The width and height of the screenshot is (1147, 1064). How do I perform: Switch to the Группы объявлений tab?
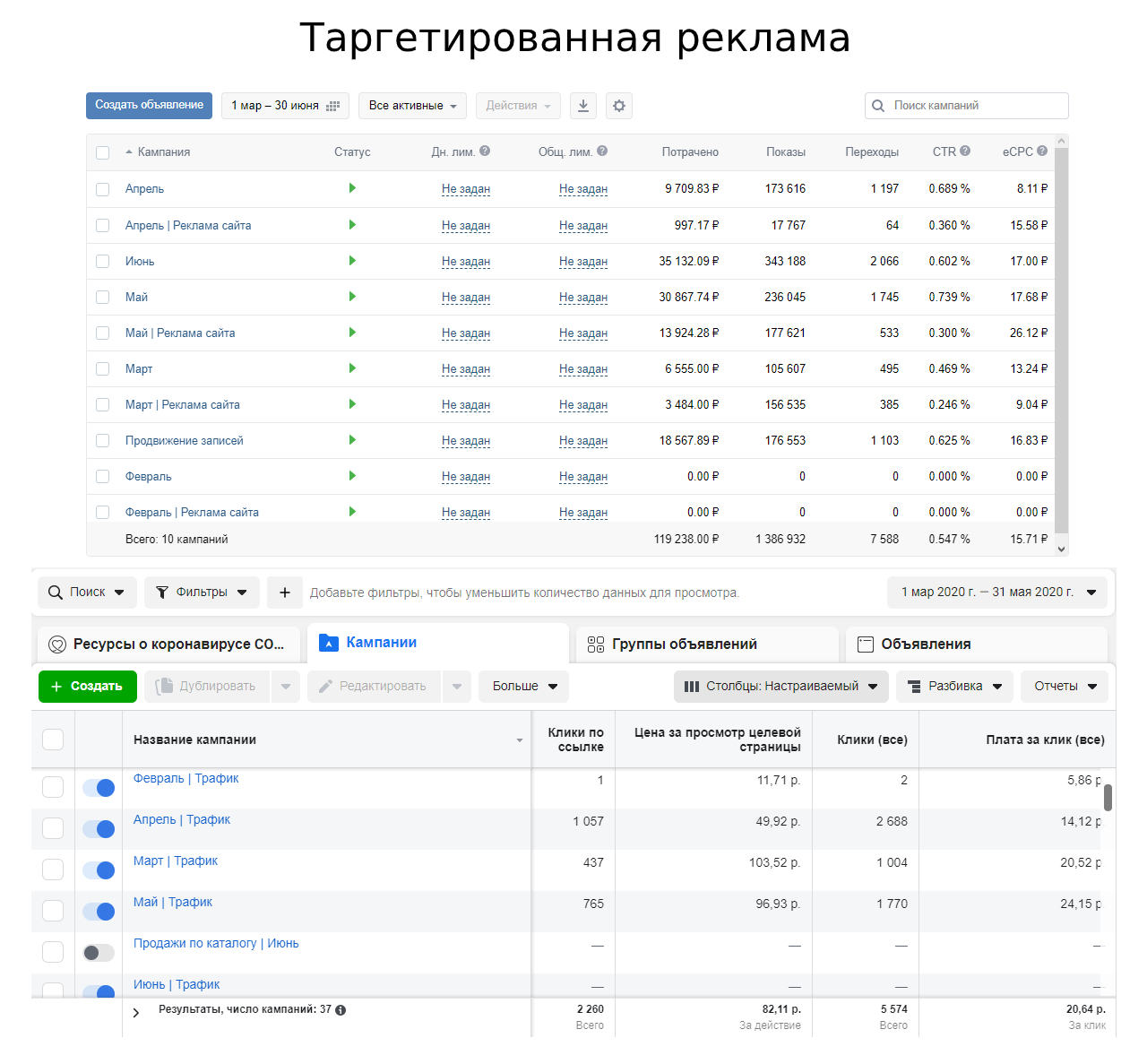pyautogui.click(x=707, y=644)
